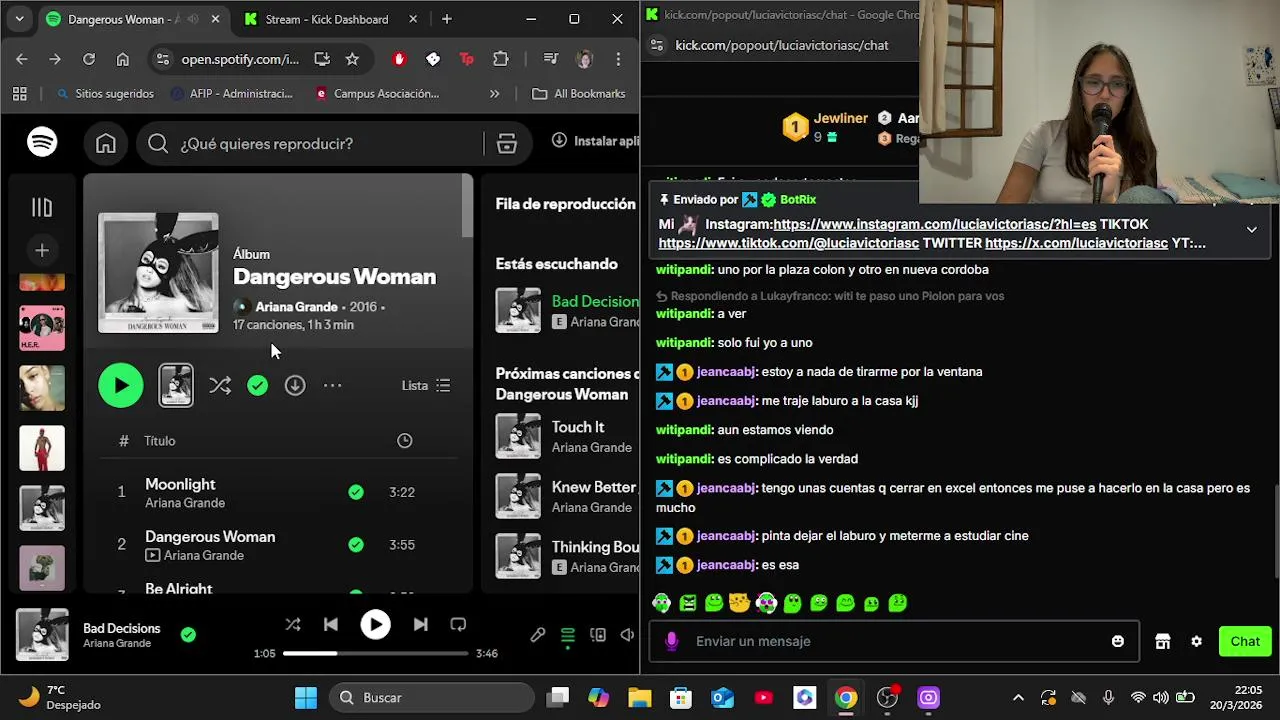Select 'Touch It' in the play queue
This screenshot has width=1280, height=720.
tap(568, 437)
